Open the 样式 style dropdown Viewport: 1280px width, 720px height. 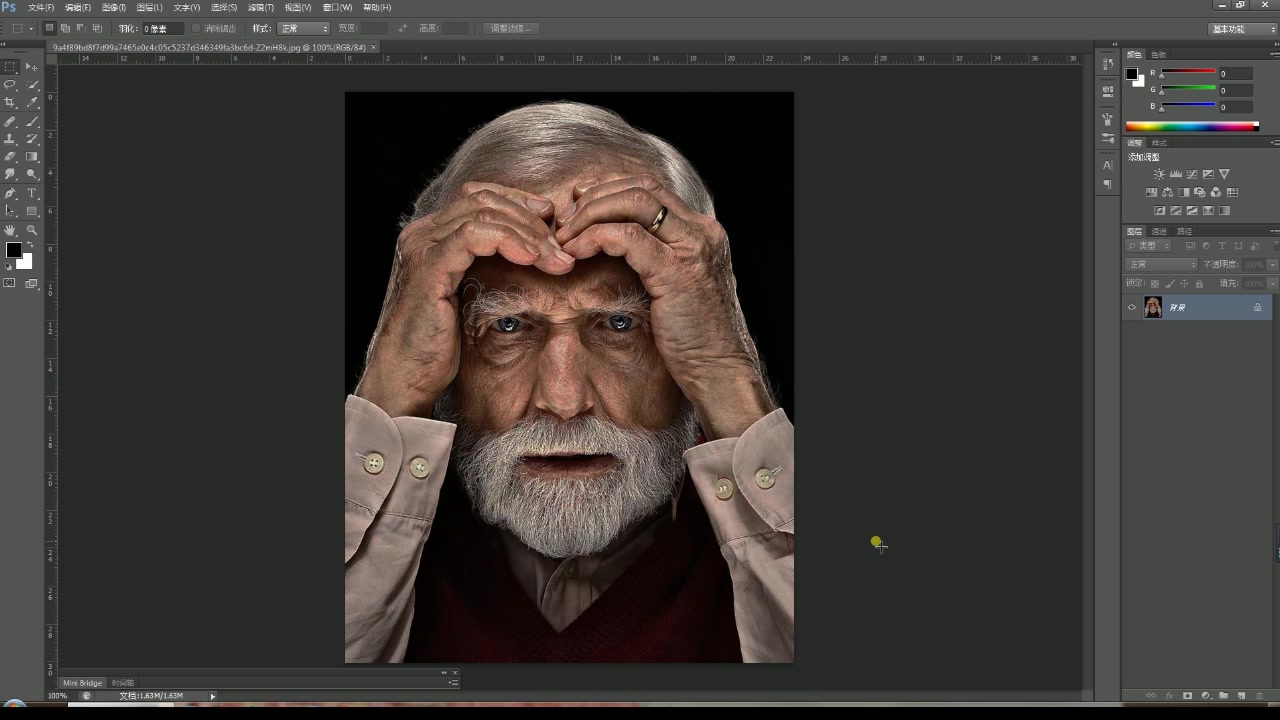click(x=303, y=29)
